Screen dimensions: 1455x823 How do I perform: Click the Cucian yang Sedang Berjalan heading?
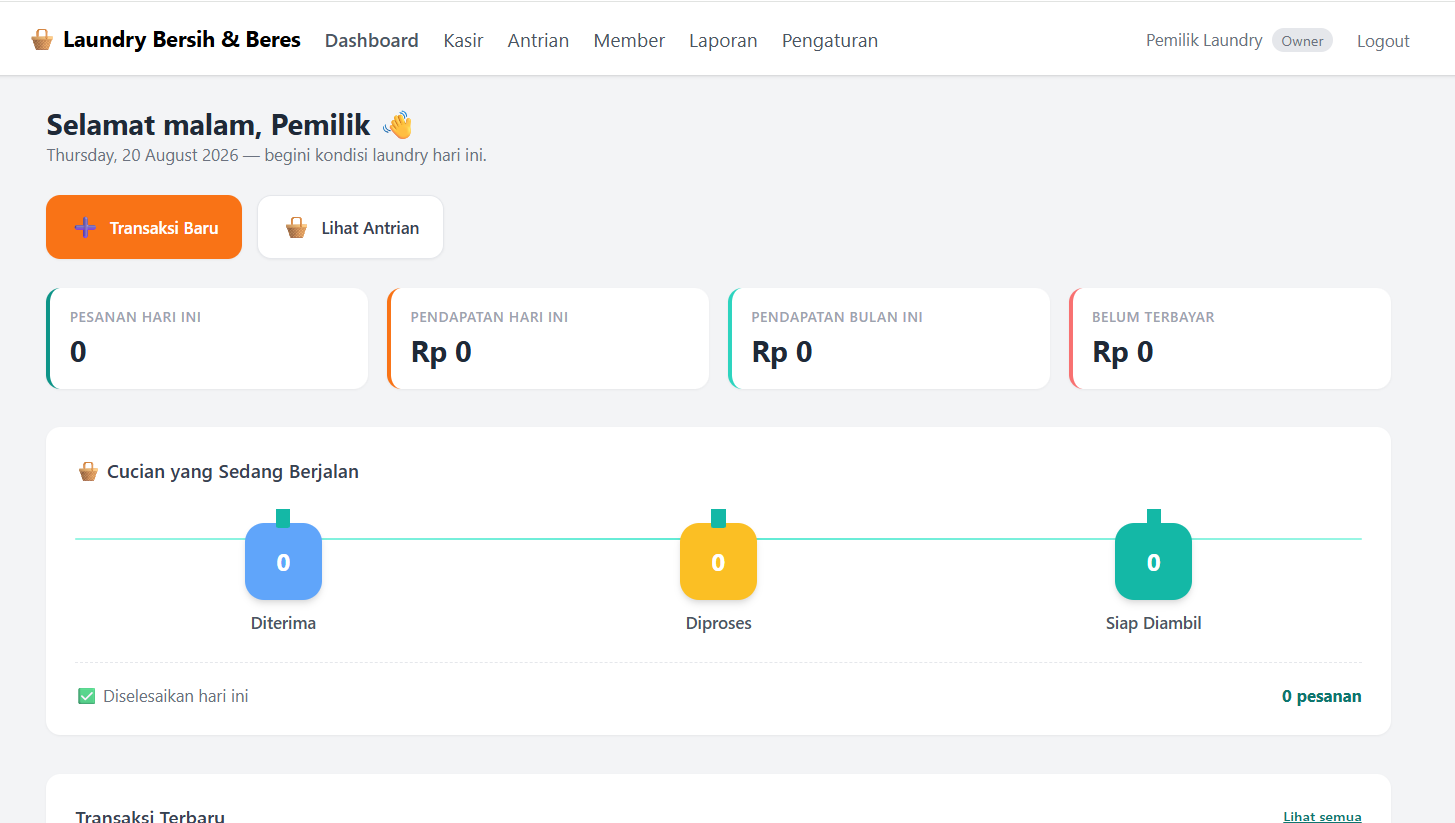tap(233, 471)
